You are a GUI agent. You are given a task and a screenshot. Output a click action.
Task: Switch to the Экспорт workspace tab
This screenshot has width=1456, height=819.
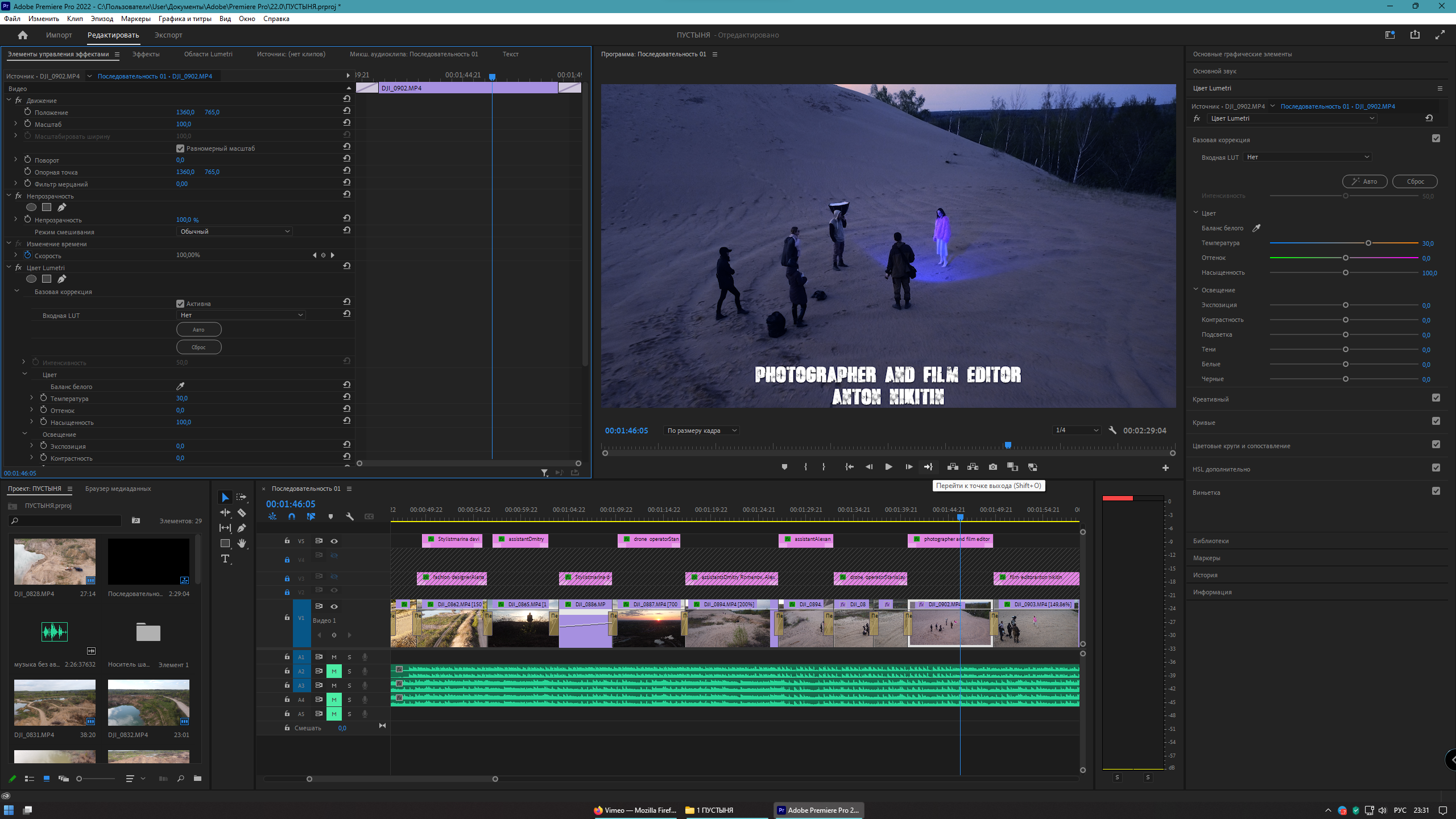168,35
